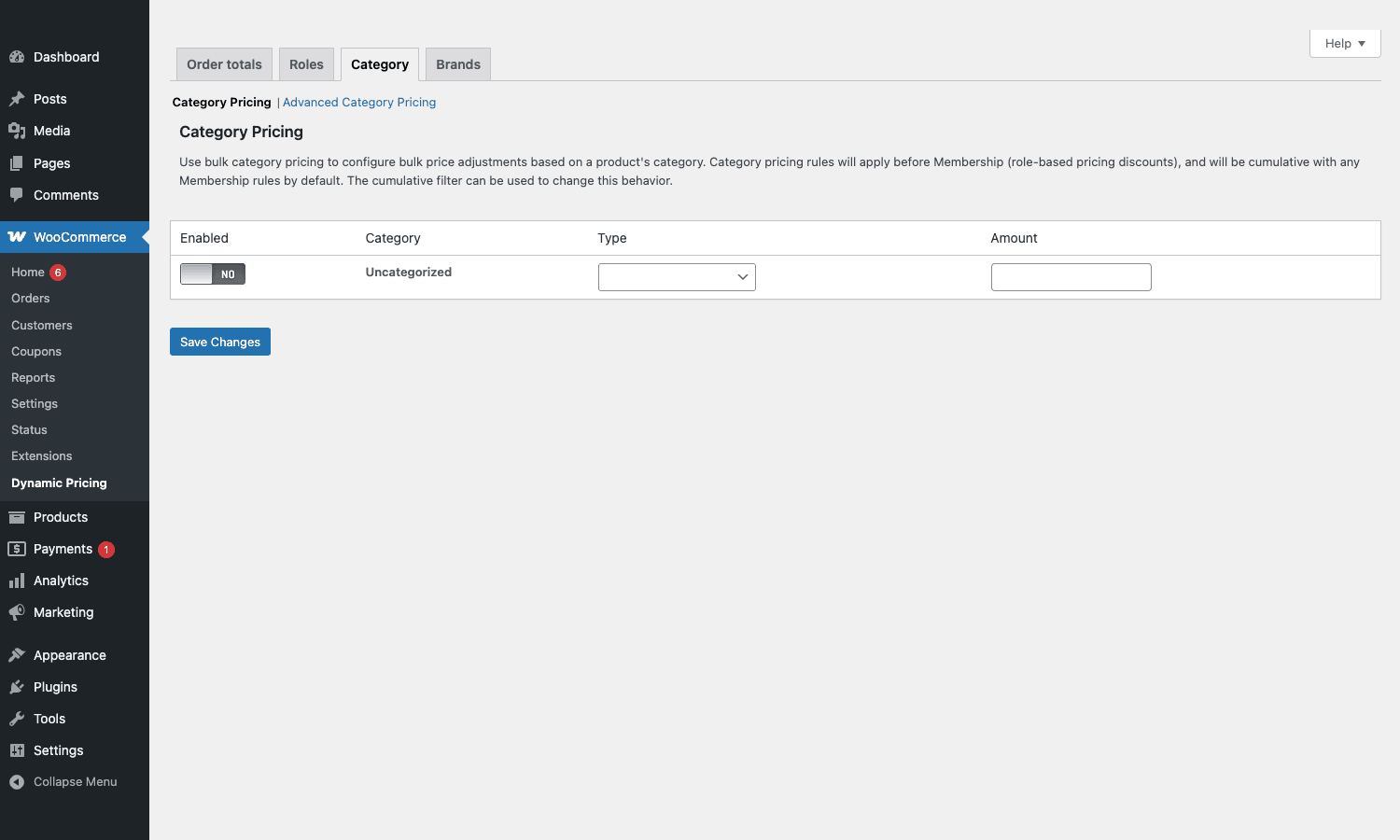Click the Plugins plug icon

pyautogui.click(x=17, y=687)
